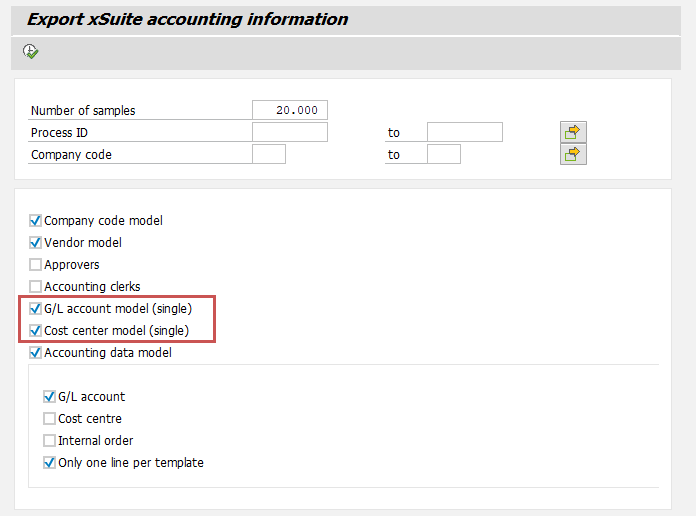
Task: Disable Accounting data model checkbox
Action: 36,353
